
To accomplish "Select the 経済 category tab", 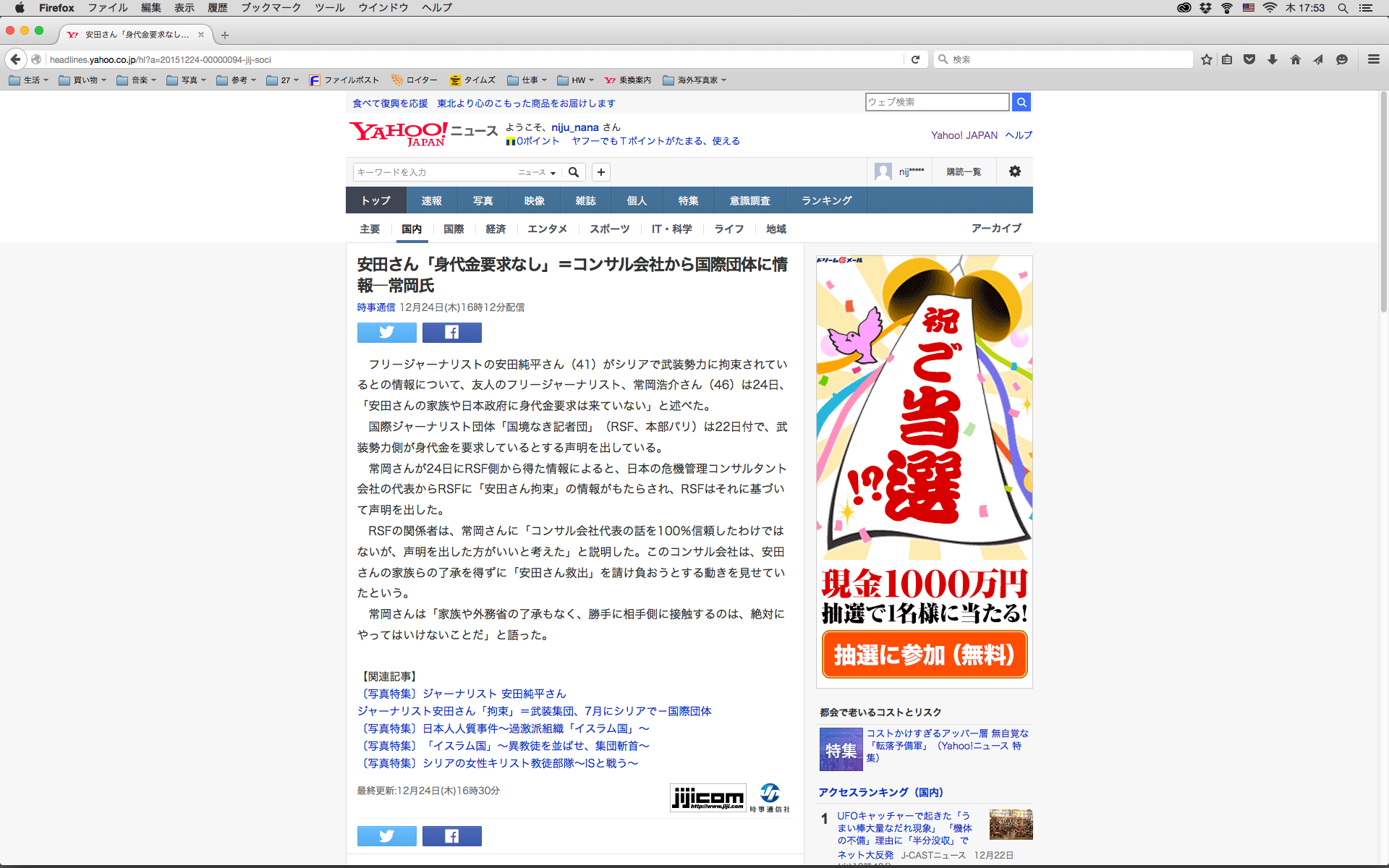I will [496, 229].
